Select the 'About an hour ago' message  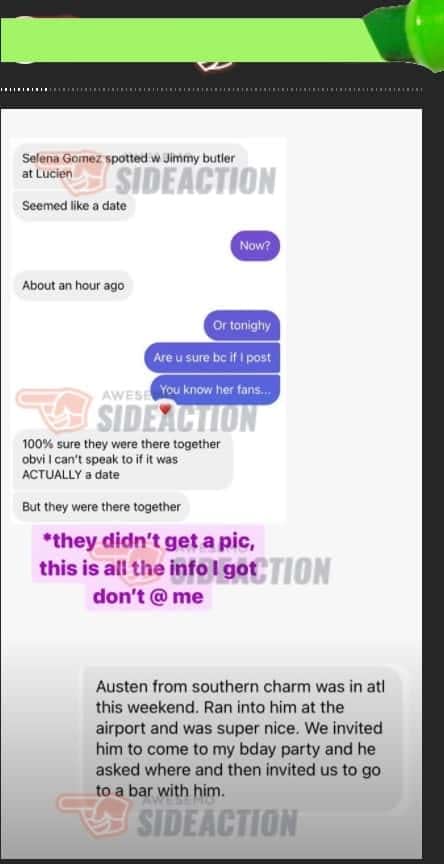73,286
